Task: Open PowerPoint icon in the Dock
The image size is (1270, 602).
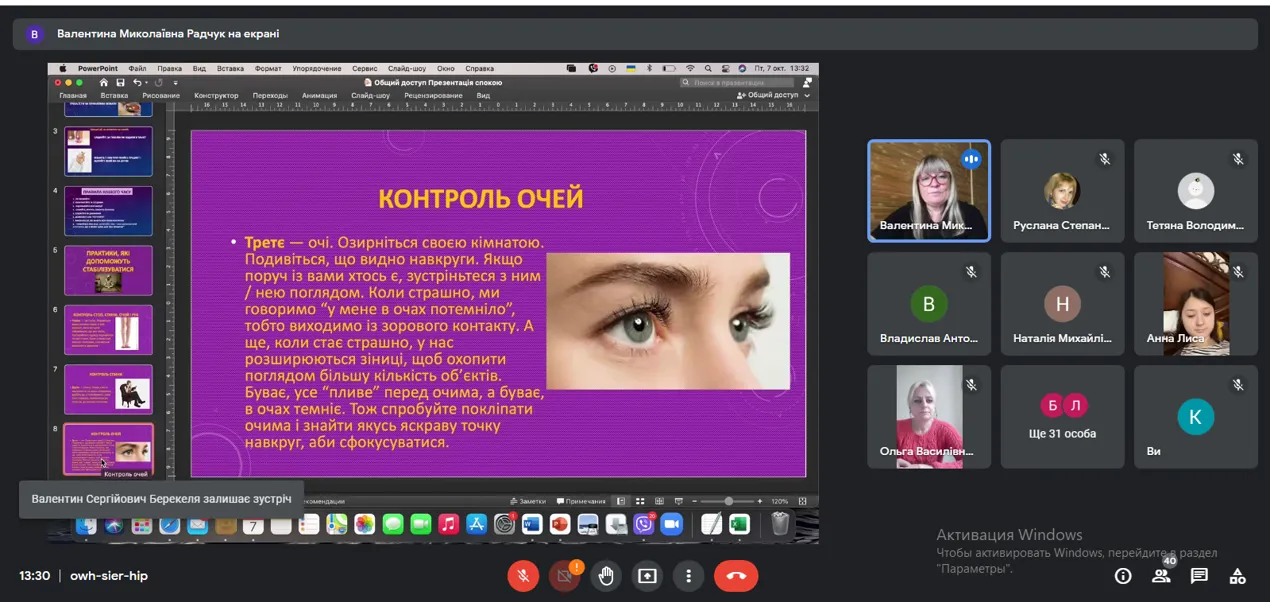Action: (560, 524)
